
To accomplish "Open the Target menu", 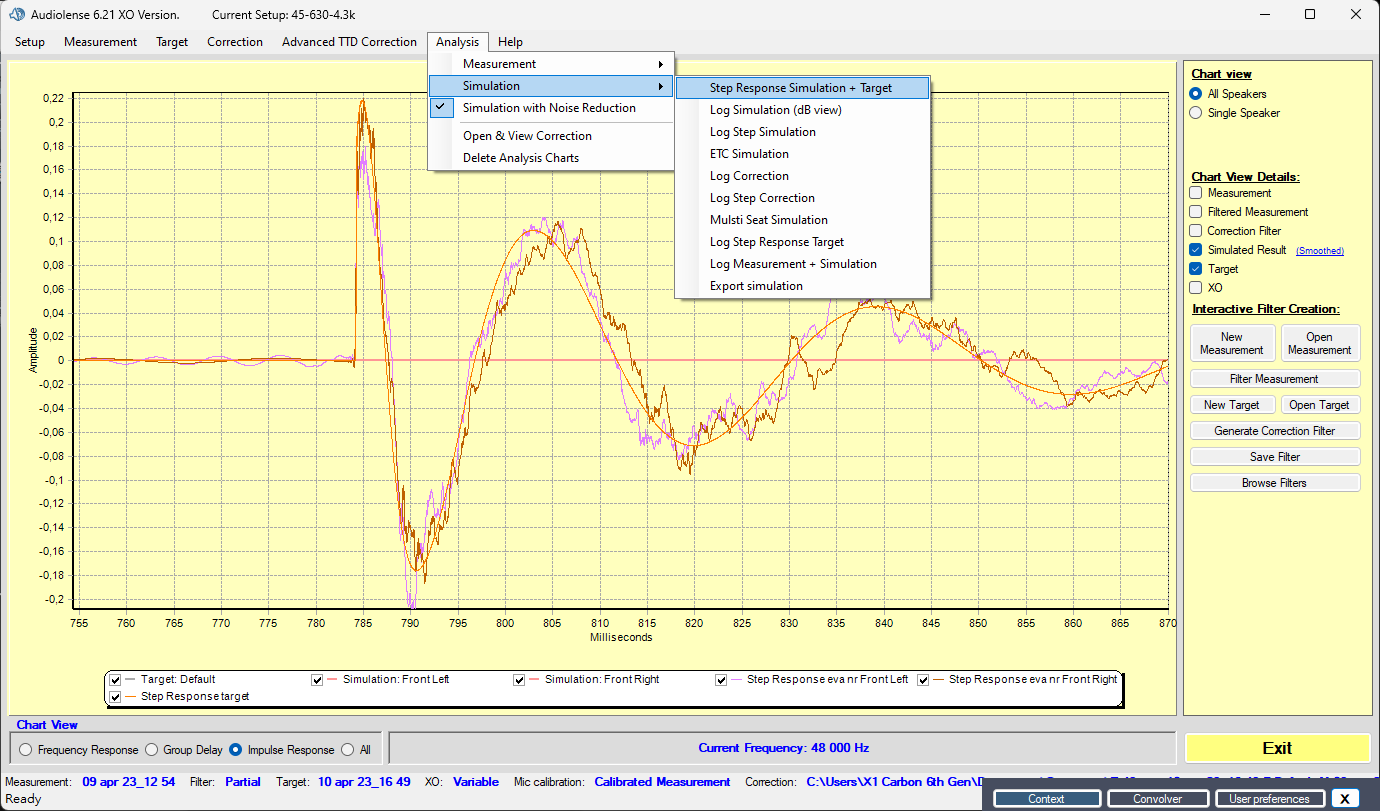I will [172, 42].
